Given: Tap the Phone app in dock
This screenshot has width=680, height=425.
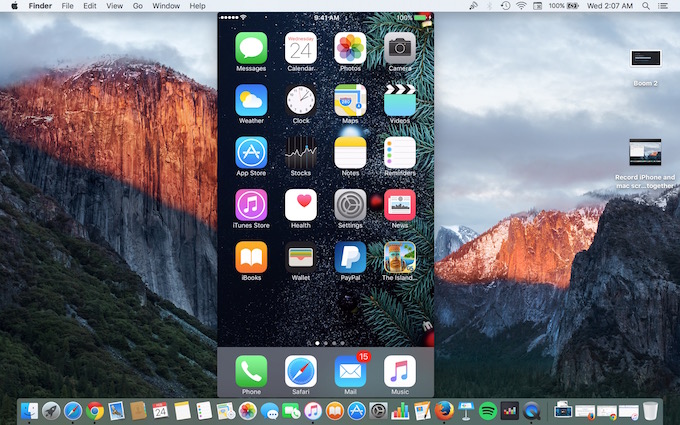Looking at the screenshot, I should (251, 371).
